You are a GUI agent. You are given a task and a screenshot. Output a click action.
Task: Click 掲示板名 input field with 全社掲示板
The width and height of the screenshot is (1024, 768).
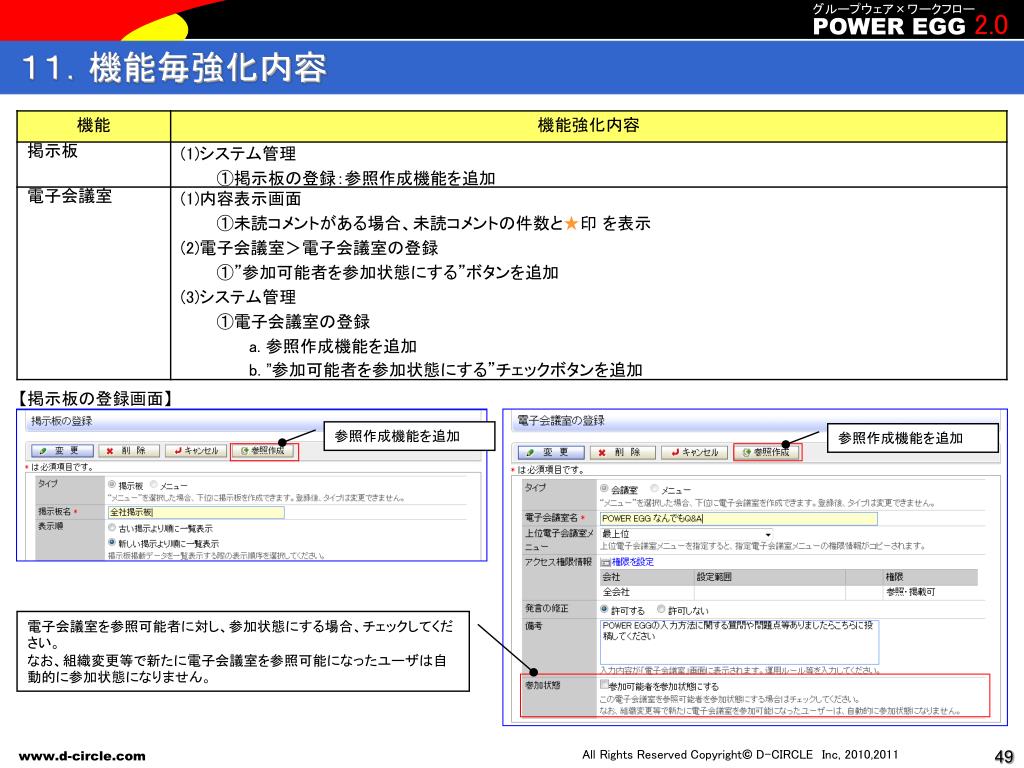[196, 512]
